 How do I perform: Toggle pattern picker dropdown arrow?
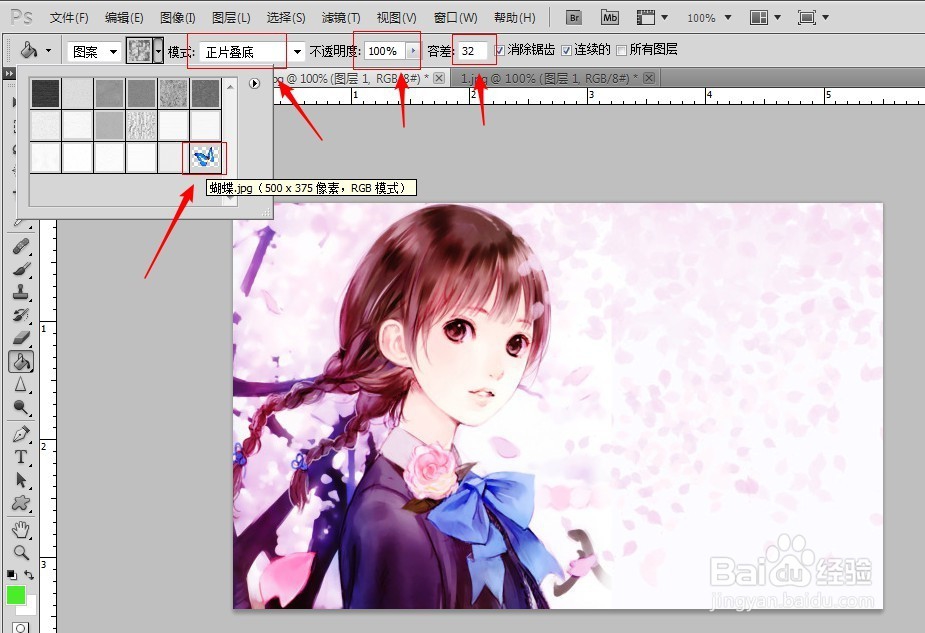pos(158,51)
